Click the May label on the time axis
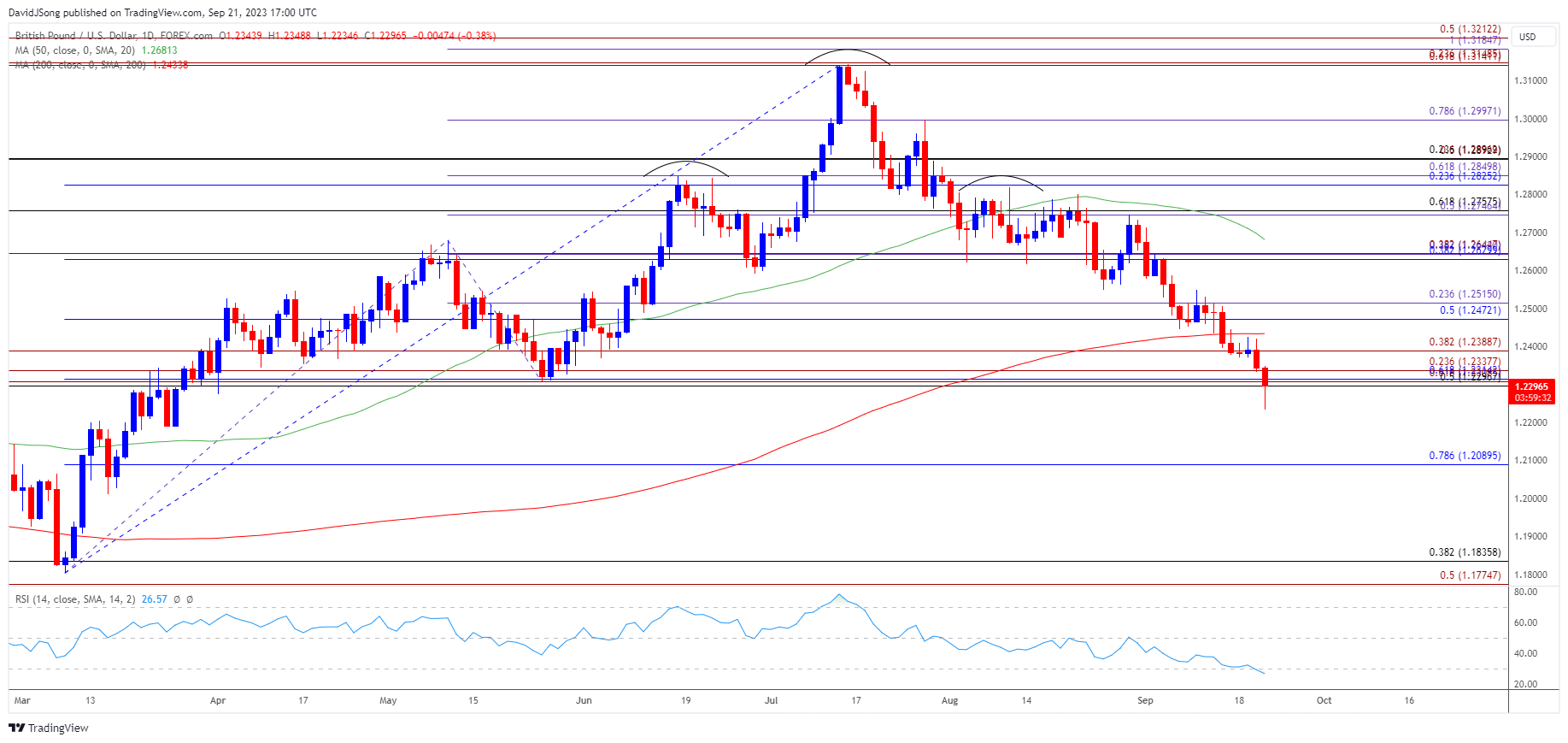The image size is (1568, 743). pyautogui.click(x=388, y=700)
